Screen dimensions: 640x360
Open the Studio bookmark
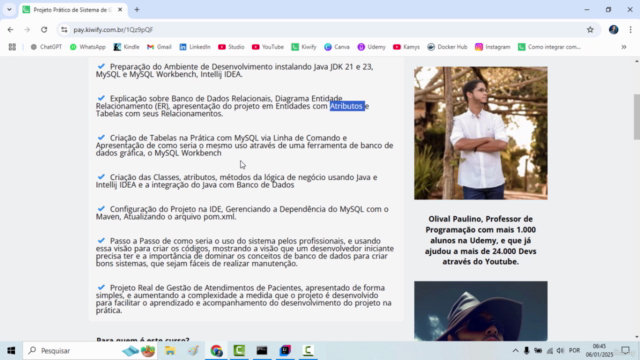pyautogui.click(x=231, y=47)
